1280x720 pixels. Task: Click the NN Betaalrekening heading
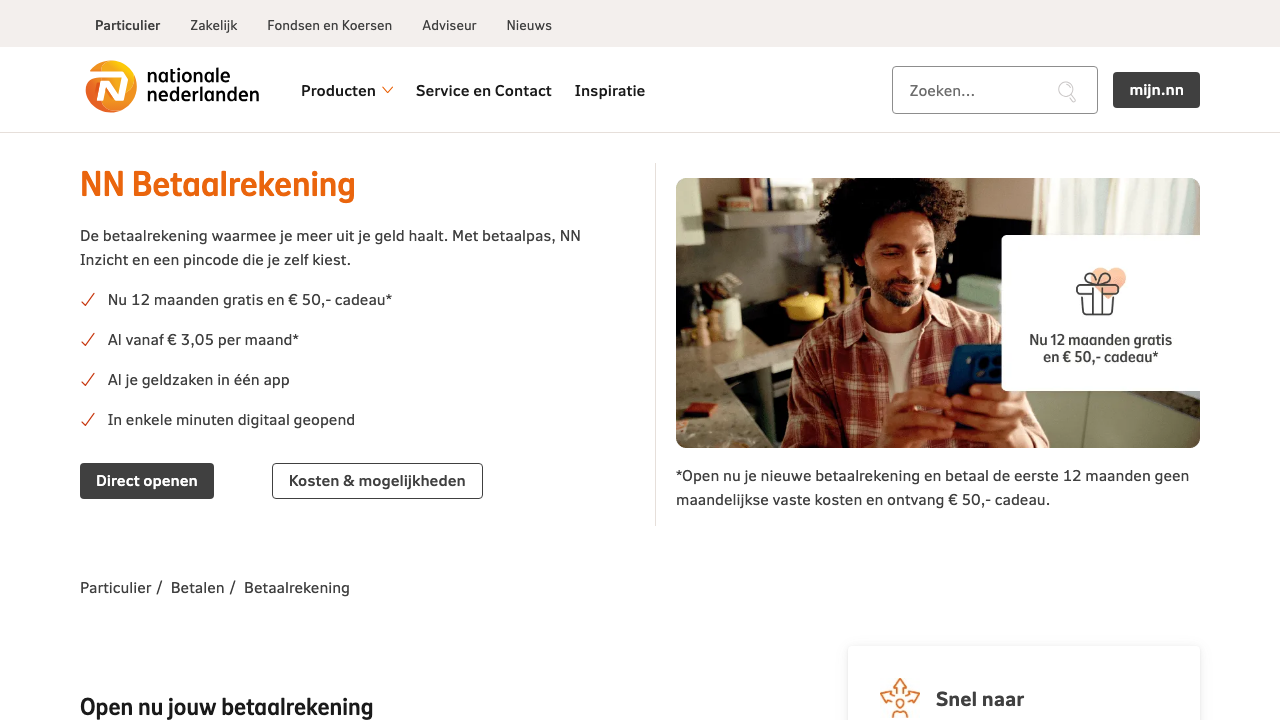(218, 185)
